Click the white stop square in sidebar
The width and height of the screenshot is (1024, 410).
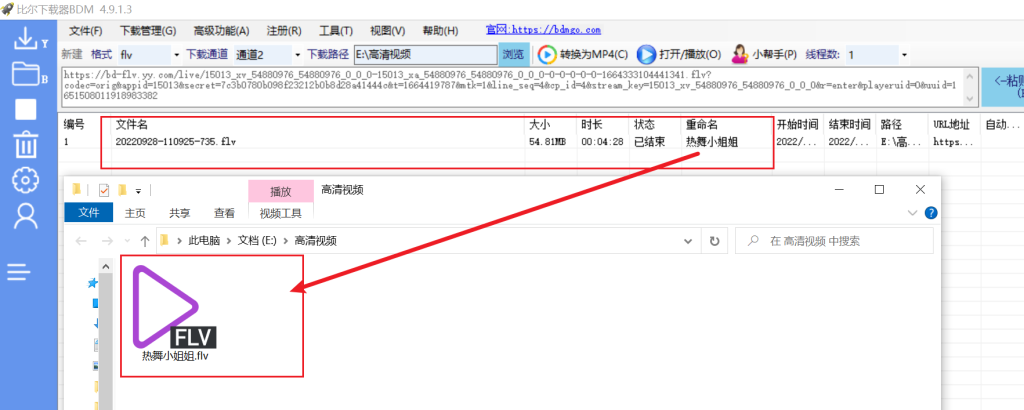[25, 108]
